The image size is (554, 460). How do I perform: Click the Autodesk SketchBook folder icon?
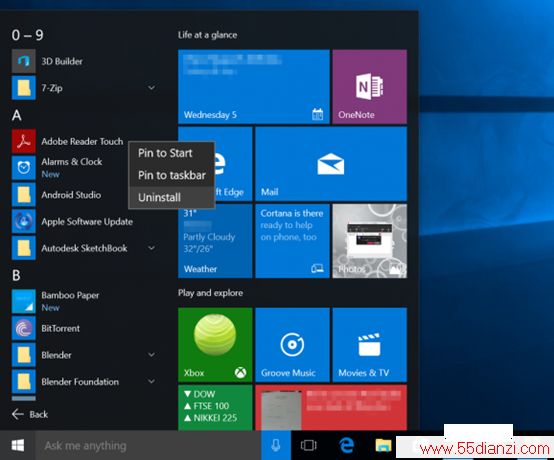click(24, 248)
